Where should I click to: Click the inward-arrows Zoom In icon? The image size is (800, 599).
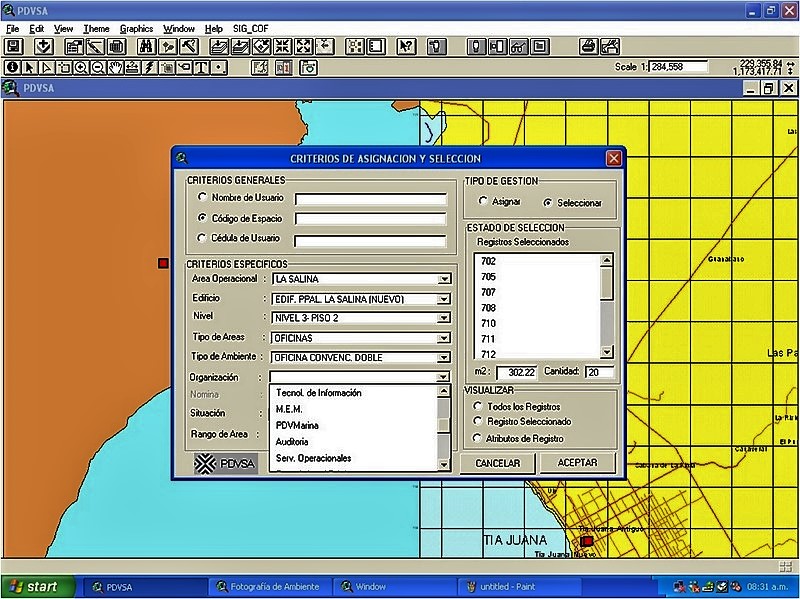(282, 47)
